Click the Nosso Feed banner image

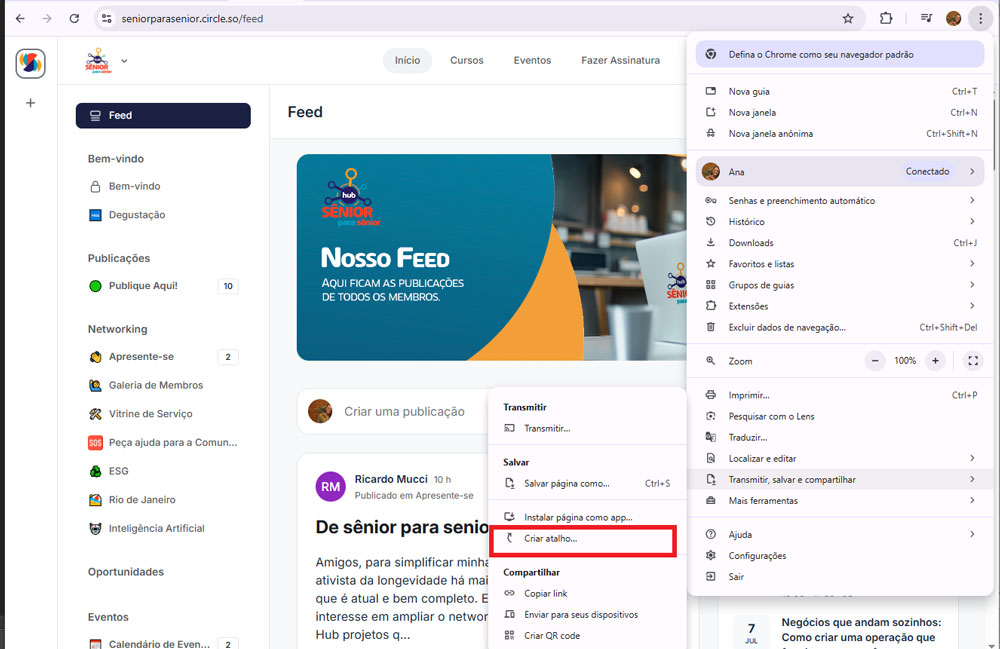pos(491,258)
